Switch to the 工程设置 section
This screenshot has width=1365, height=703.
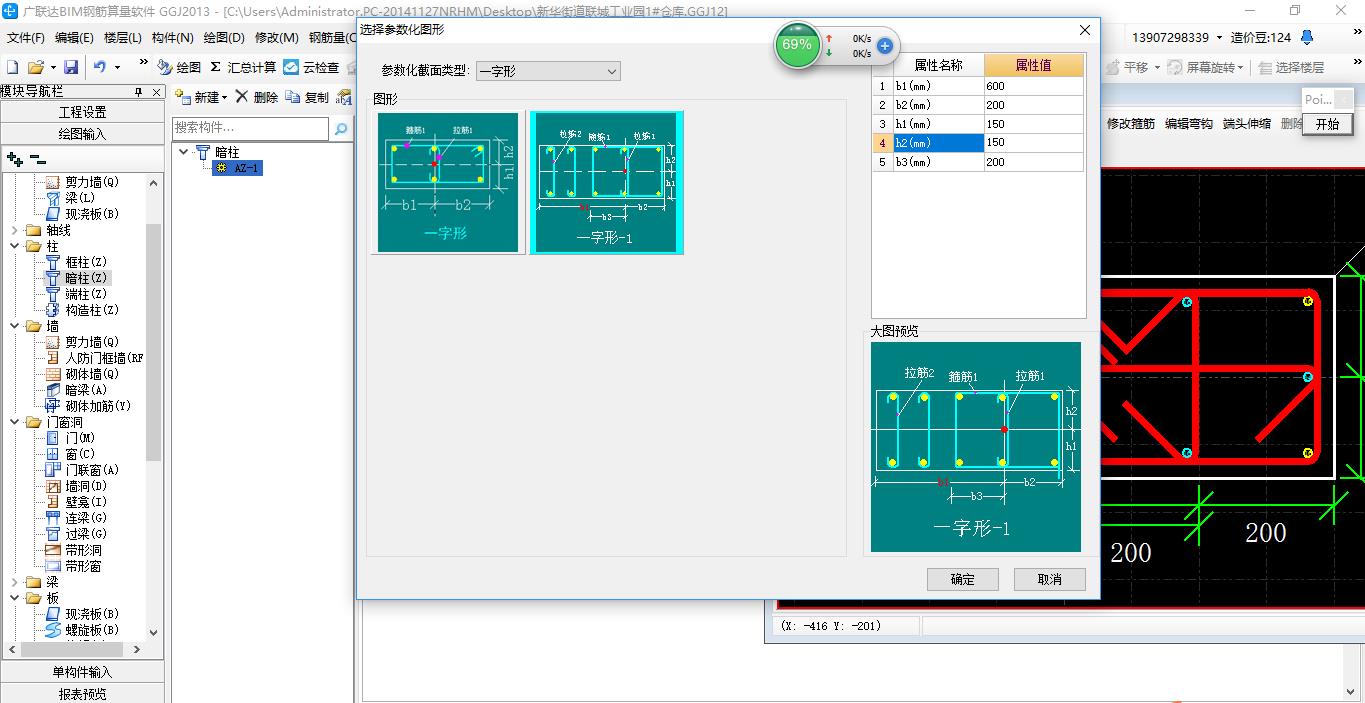tap(82, 112)
